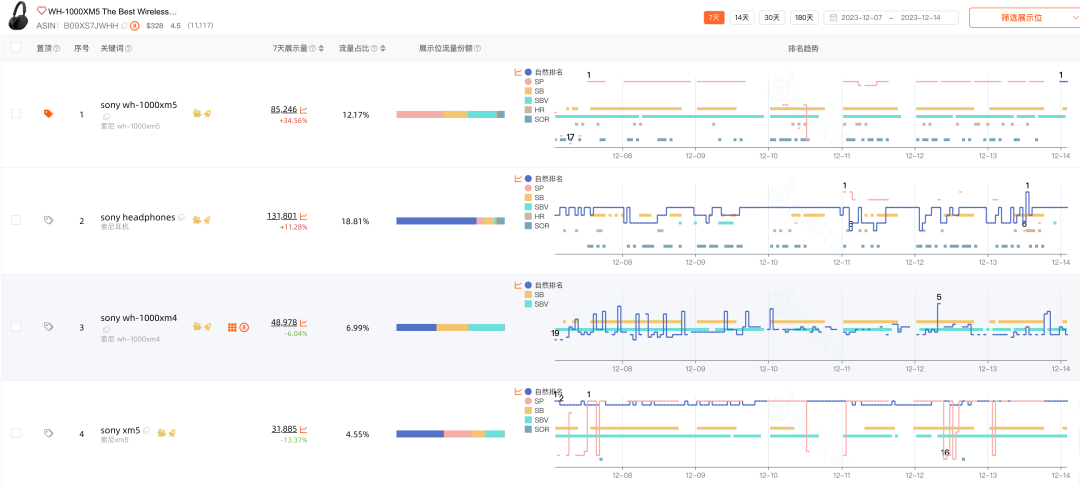Tick the checkbox for sony headphones row
This screenshot has width=1080, height=486.
click(x=16, y=220)
